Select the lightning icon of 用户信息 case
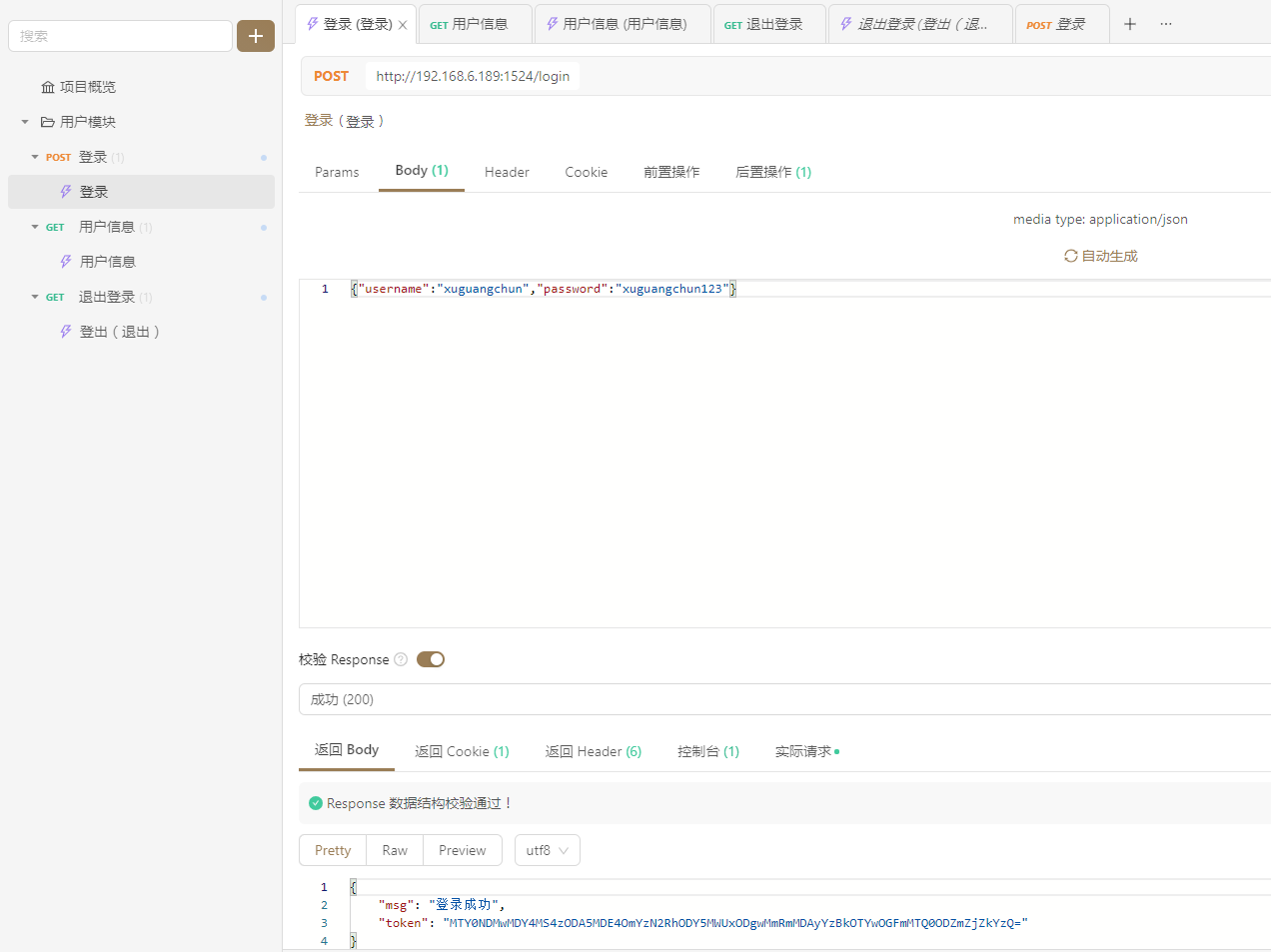Image resolution: width=1271 pixels, height=952 pixels. [x=66, y=262]
